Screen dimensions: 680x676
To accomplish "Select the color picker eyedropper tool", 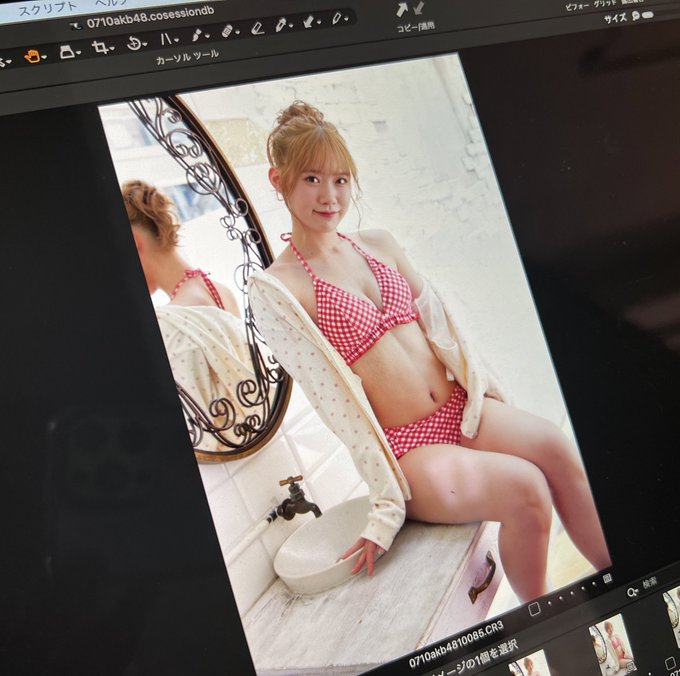I will (x=337, y=18).
